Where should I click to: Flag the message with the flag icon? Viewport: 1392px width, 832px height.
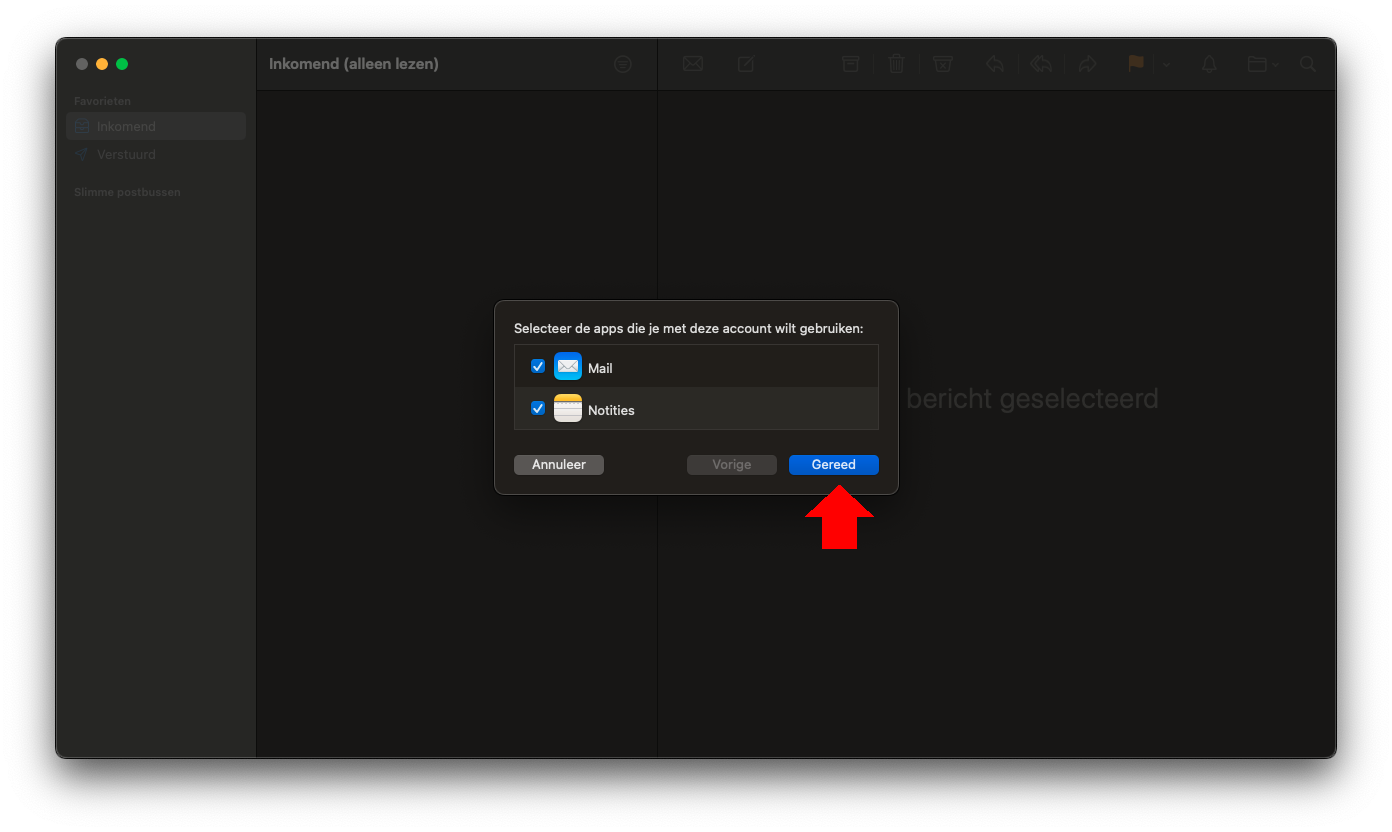tap(1135, 63)
